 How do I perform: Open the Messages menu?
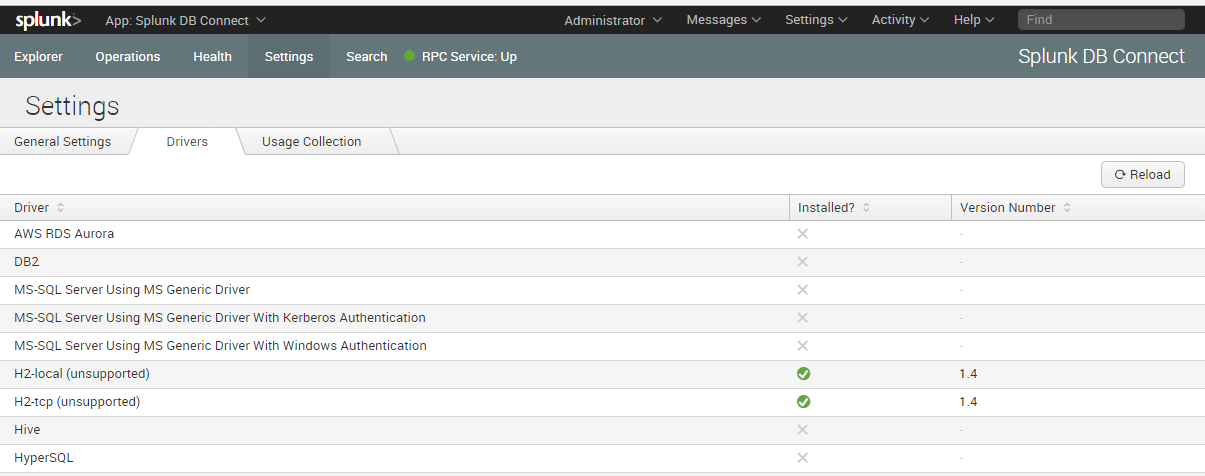[x=724, y=20]
